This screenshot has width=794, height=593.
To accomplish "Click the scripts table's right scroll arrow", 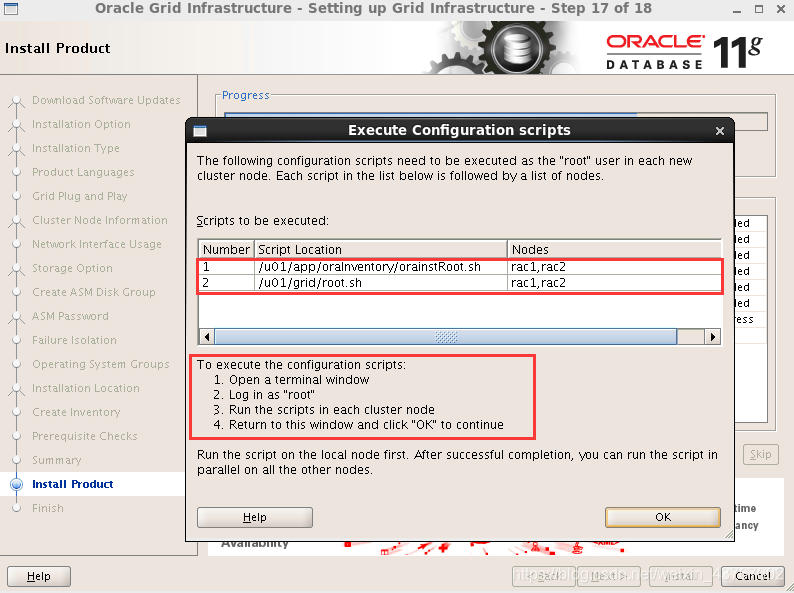I will [x=712, y=337].
